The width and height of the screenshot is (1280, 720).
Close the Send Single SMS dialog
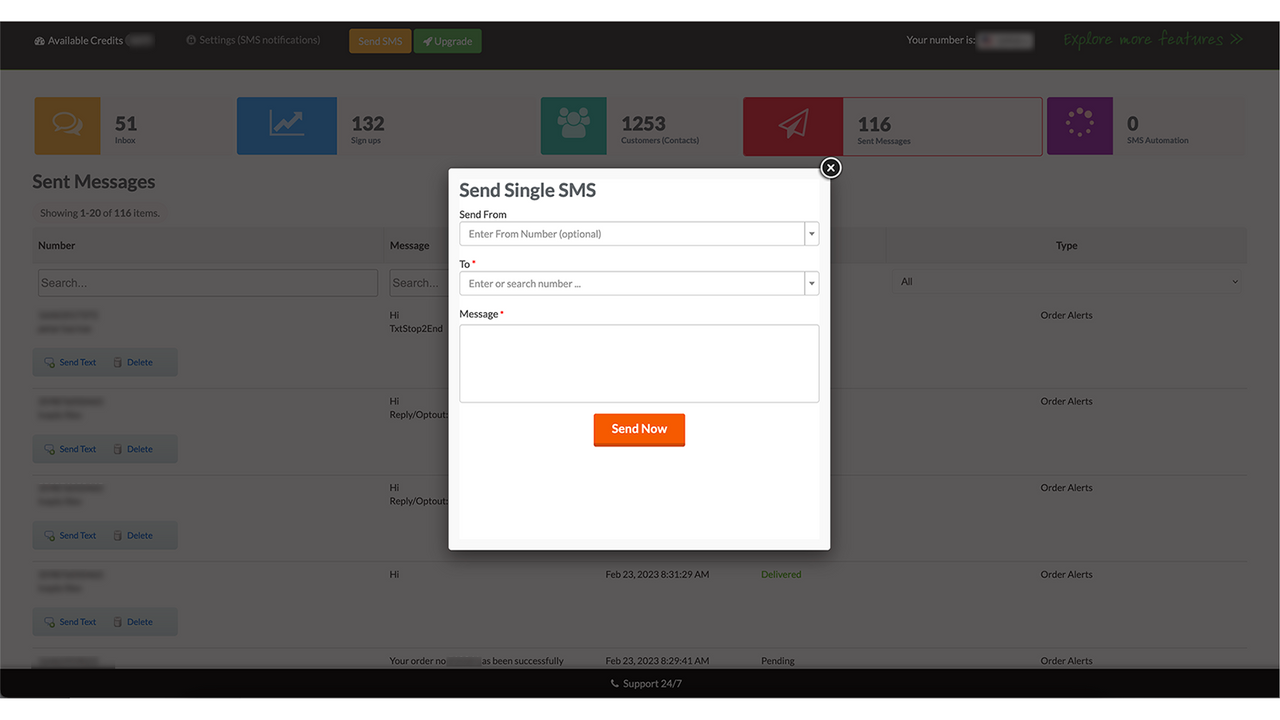(x=830, y=167)
